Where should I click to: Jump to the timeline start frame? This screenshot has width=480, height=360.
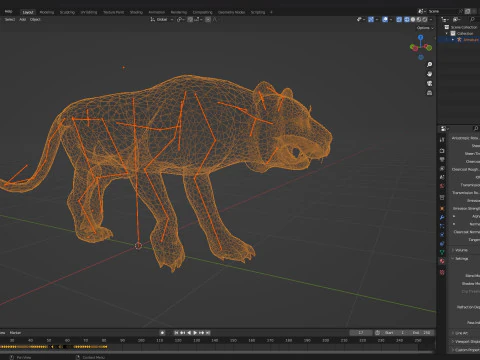point(177,333)
